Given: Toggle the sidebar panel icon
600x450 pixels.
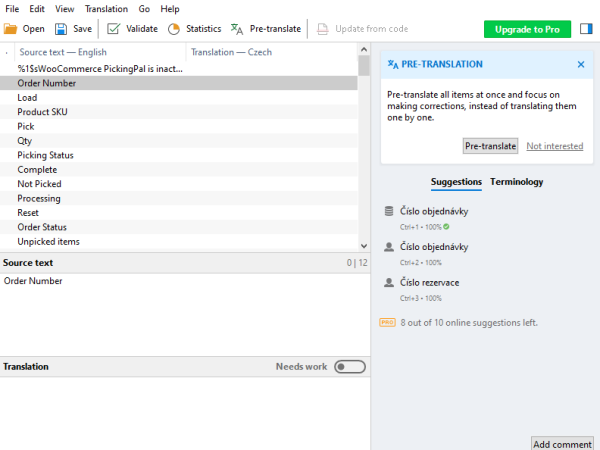Looking at the screenshot, I should tap(586, 29).
